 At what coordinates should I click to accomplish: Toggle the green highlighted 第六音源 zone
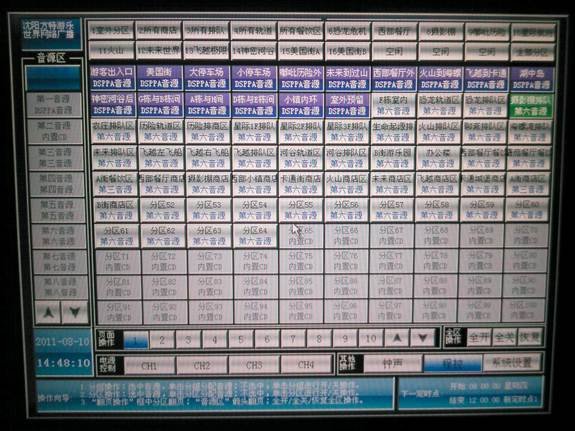(530, 105)
